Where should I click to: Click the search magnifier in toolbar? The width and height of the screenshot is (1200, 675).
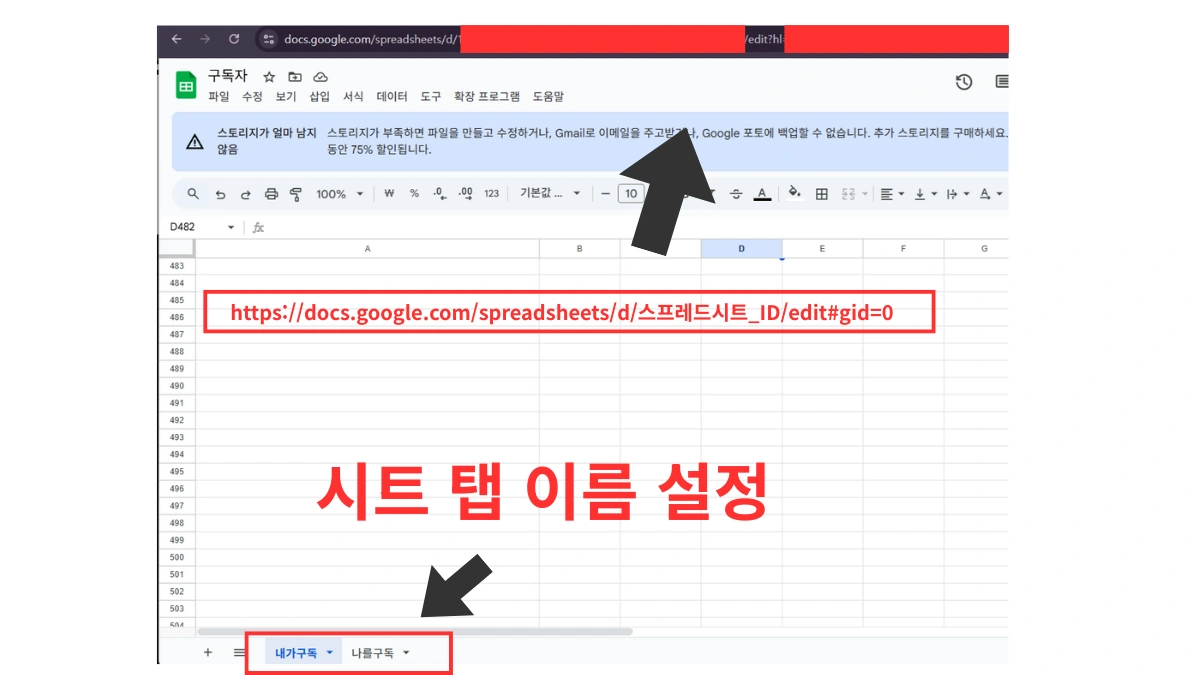point(194,194)
